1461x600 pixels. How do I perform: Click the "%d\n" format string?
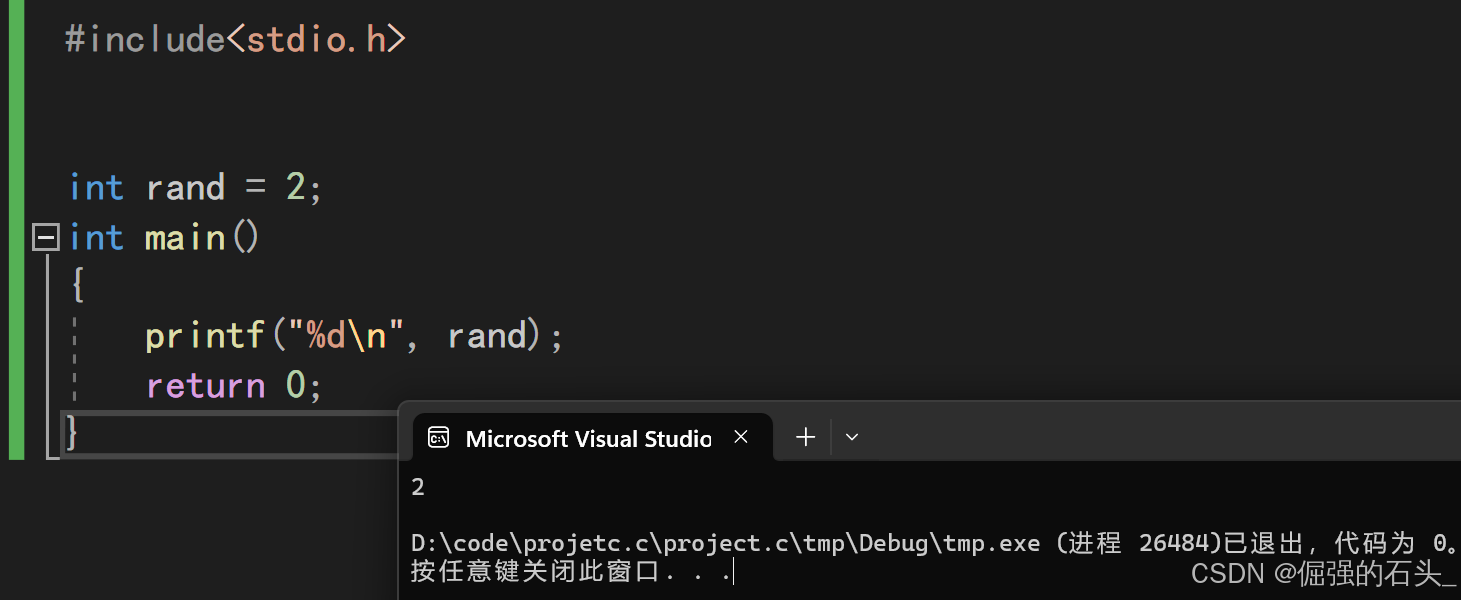tap(345, 336)
